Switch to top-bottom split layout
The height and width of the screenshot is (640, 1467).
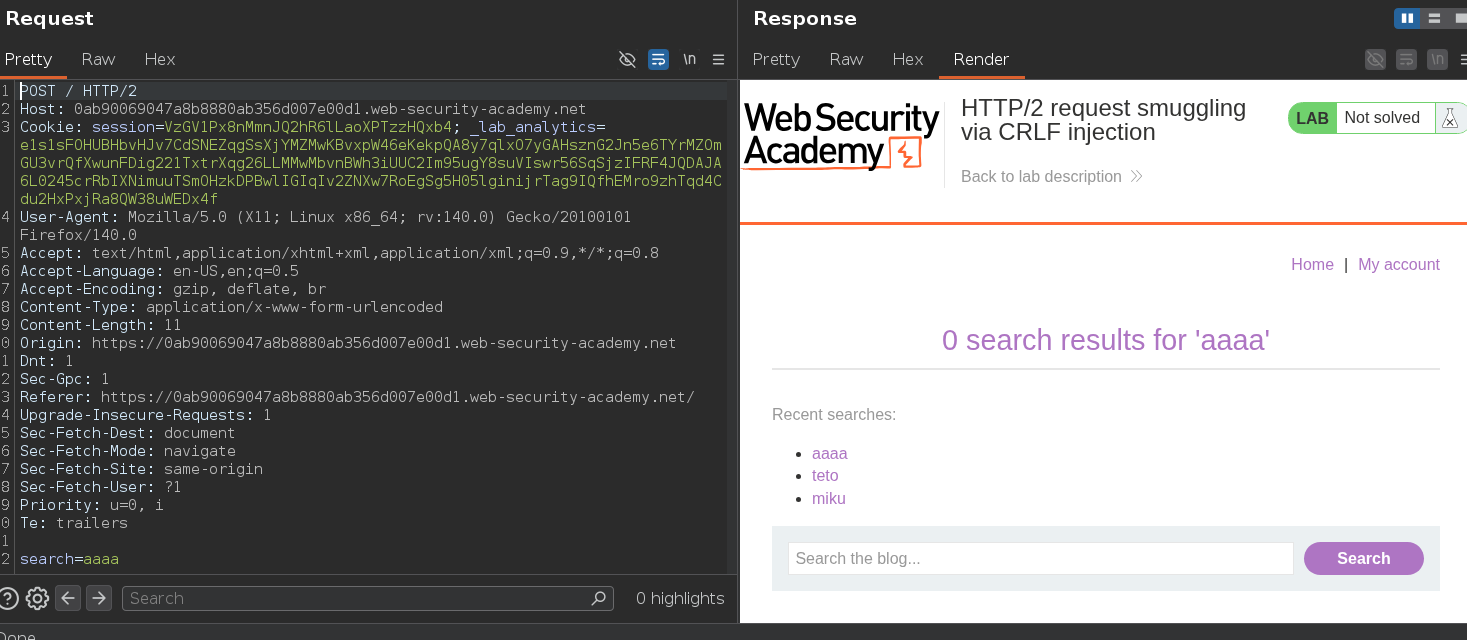(x=1434, y=18)
